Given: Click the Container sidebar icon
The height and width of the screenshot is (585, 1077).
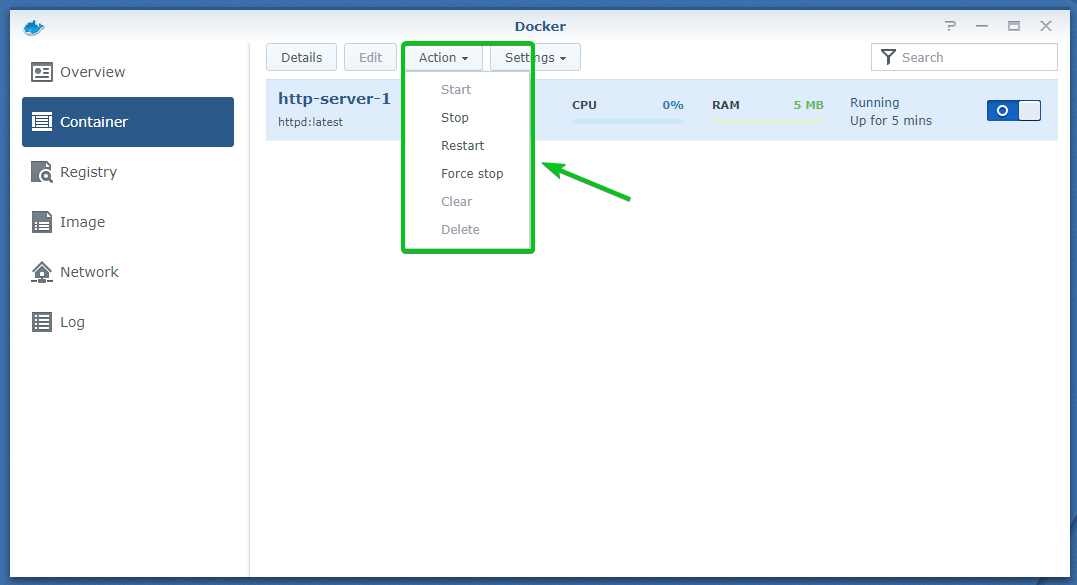Looking at the screenshot, I should coord(42,122).
